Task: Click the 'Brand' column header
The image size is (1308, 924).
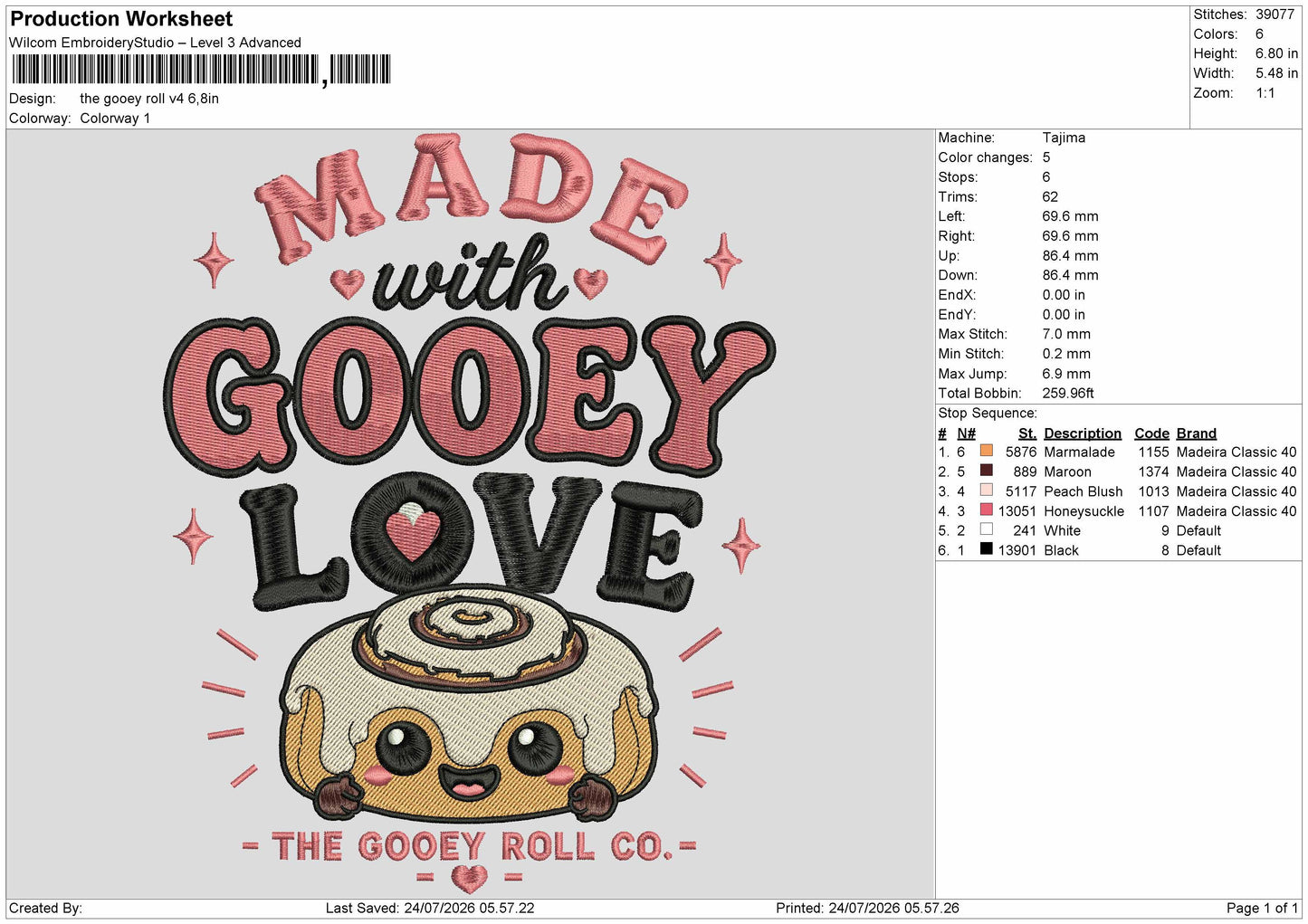Action: coord(1197,433)
